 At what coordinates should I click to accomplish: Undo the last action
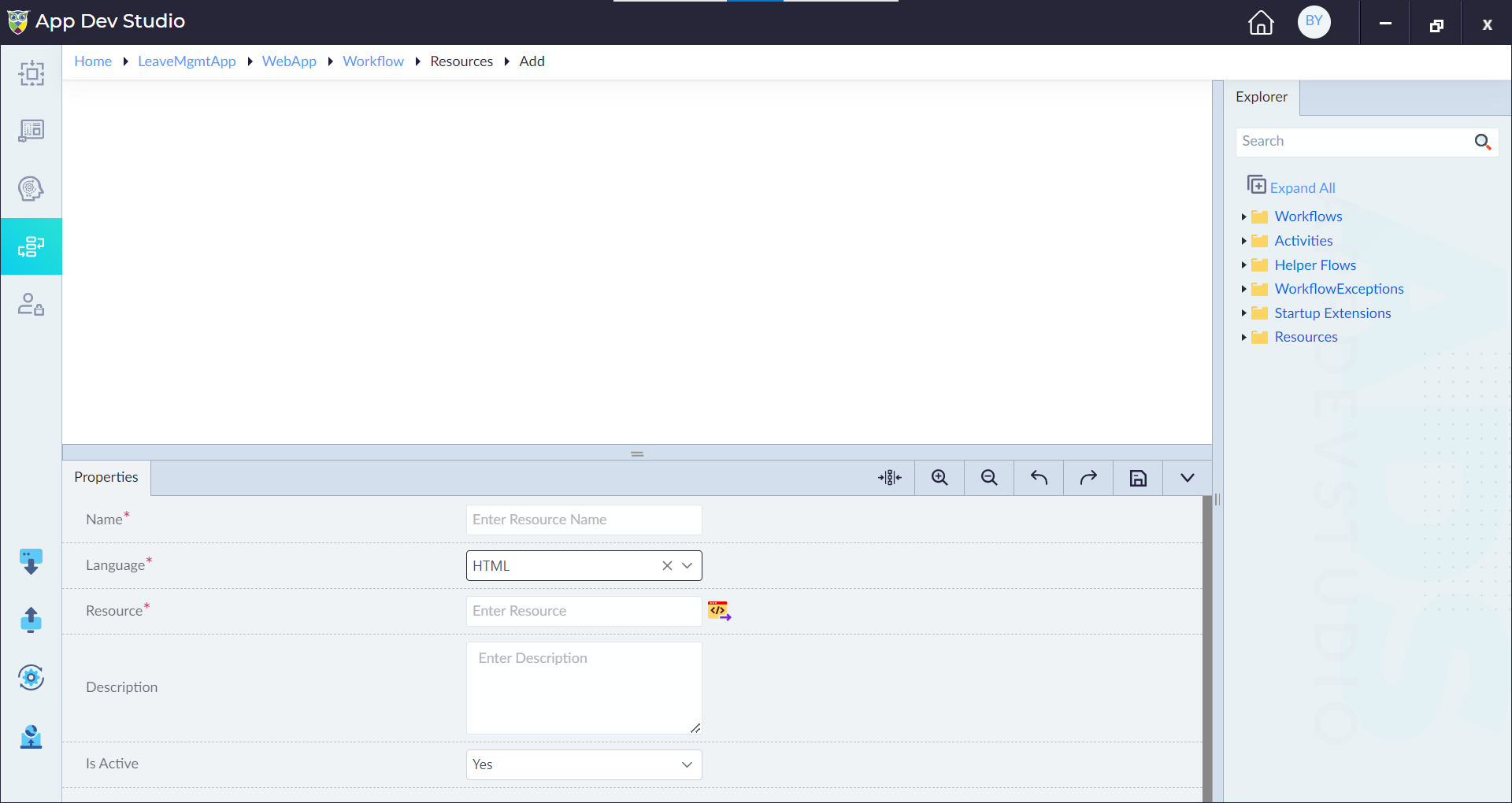click(1039, 478)
